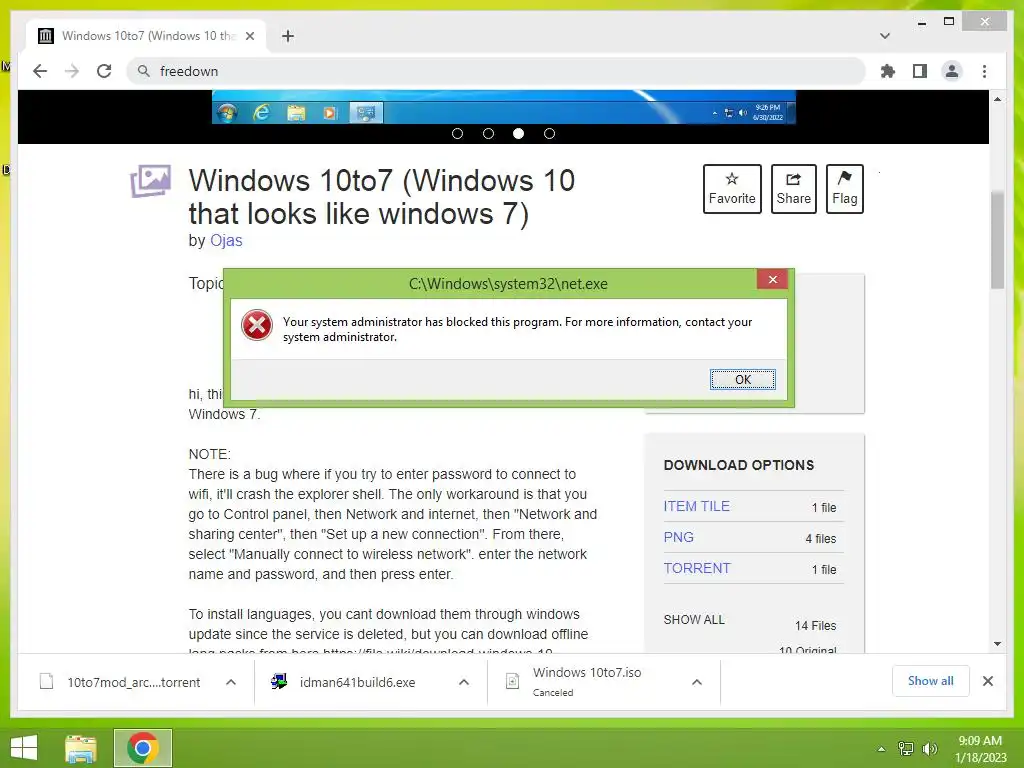Screen dimensions: 1024x768
Task: Open the TORRENT download option
Action: (x=697, y=568)
